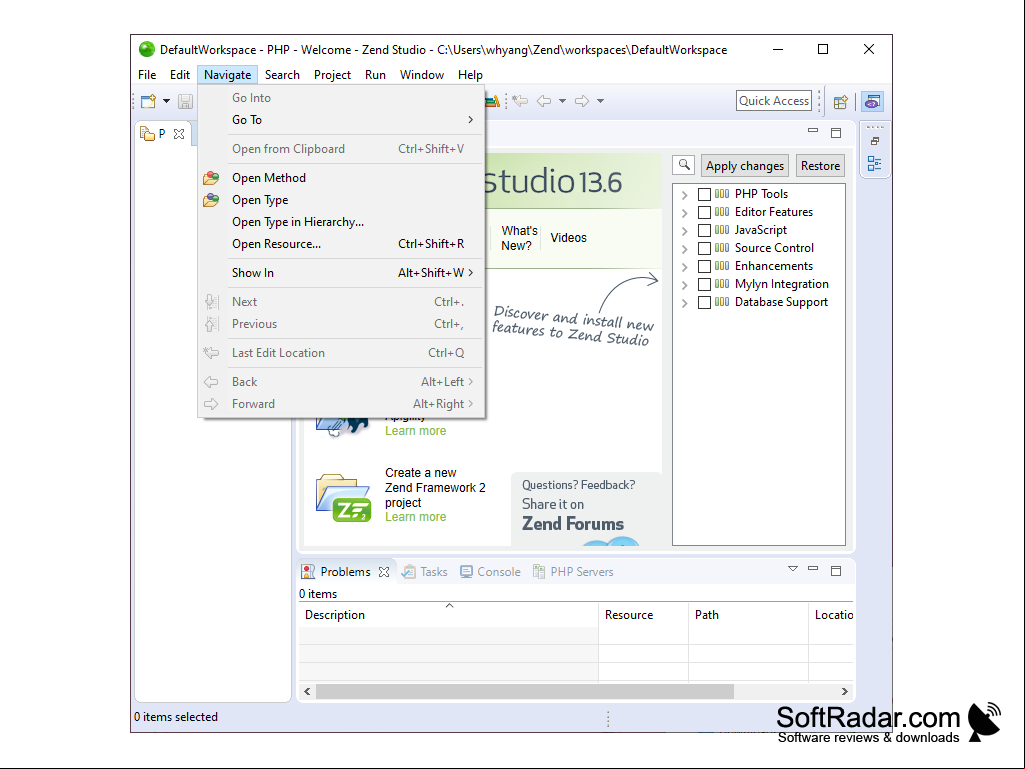Expand the Mylyn Integration tree node
Screen dimensions: 1025x769
[x=684, y=284]
